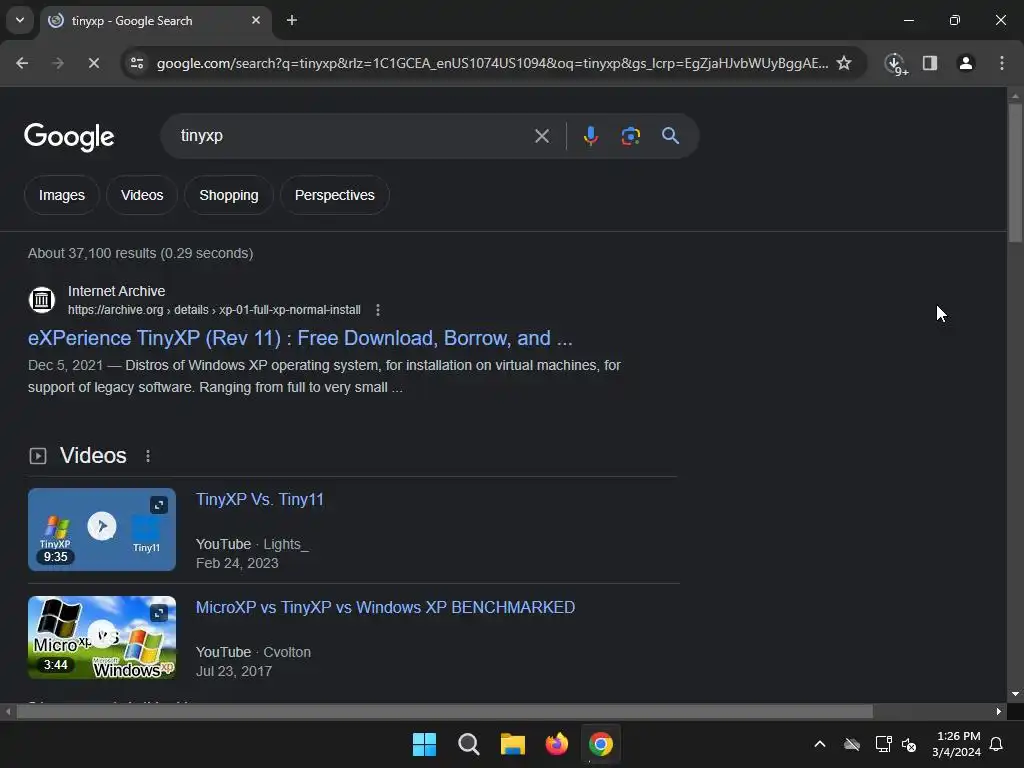Click Chrome icon in taskbar

tap(601, 744)
